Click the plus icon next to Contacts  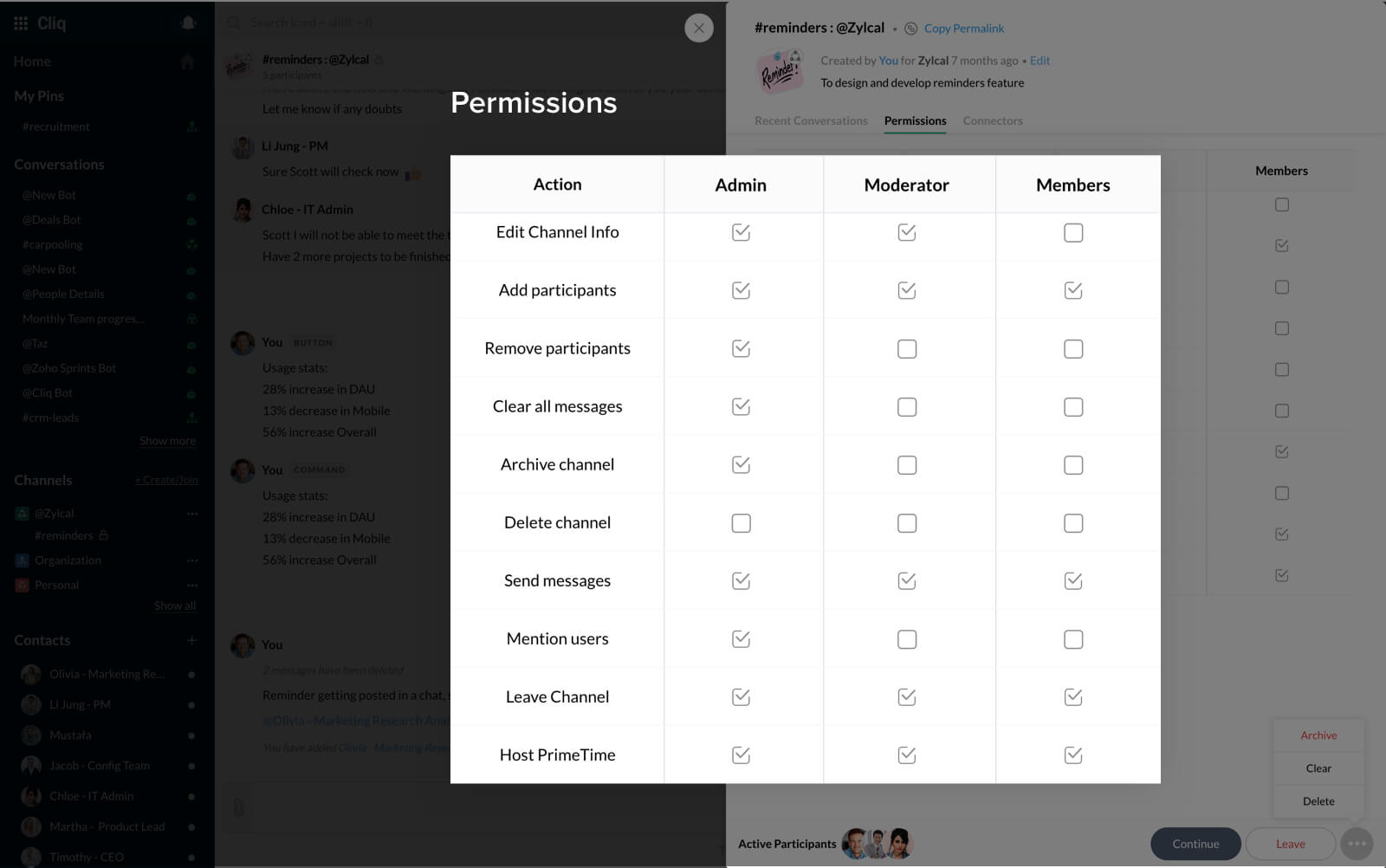point(191,640)
